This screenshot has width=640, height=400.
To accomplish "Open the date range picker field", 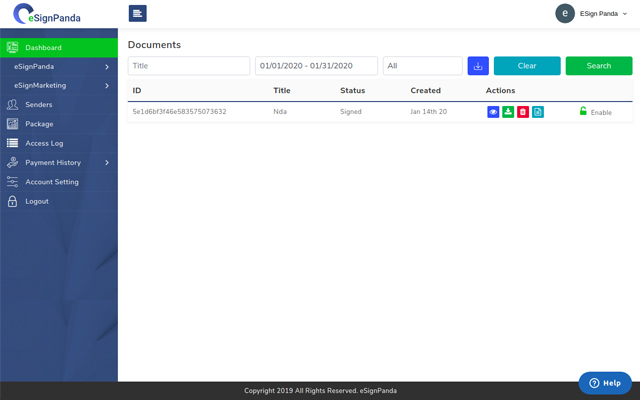I will pyautogui.click(x=316, y=66).
